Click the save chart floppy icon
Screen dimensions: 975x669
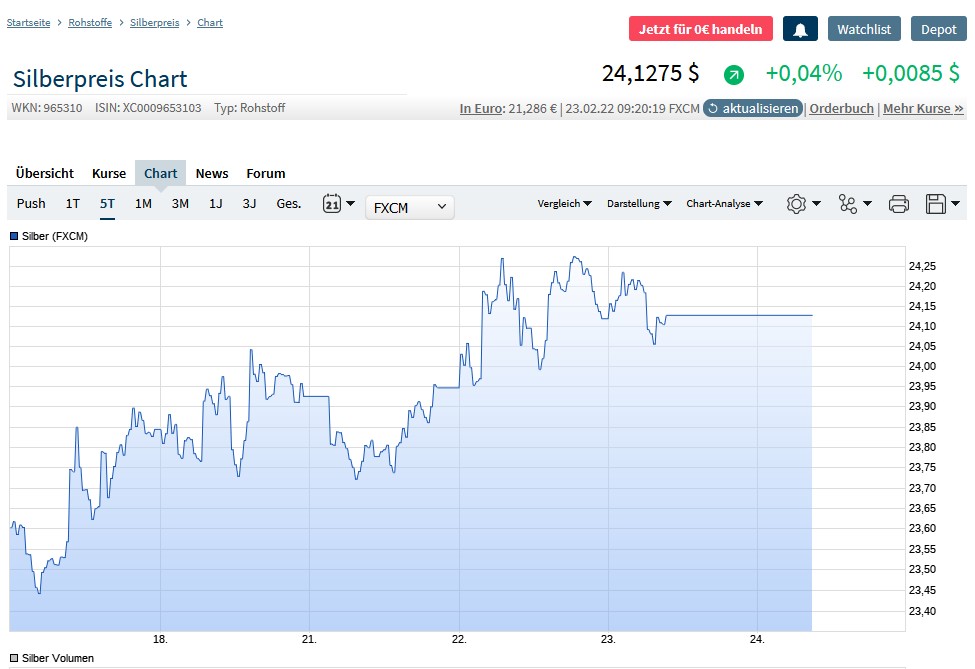click(936, 204)
